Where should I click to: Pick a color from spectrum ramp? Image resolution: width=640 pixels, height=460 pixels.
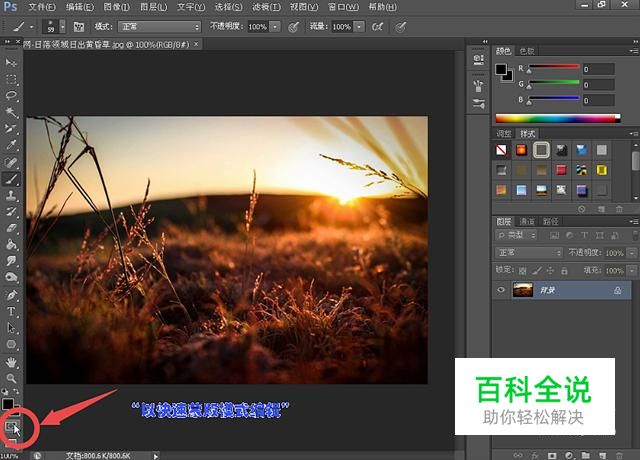coord(558,118)
